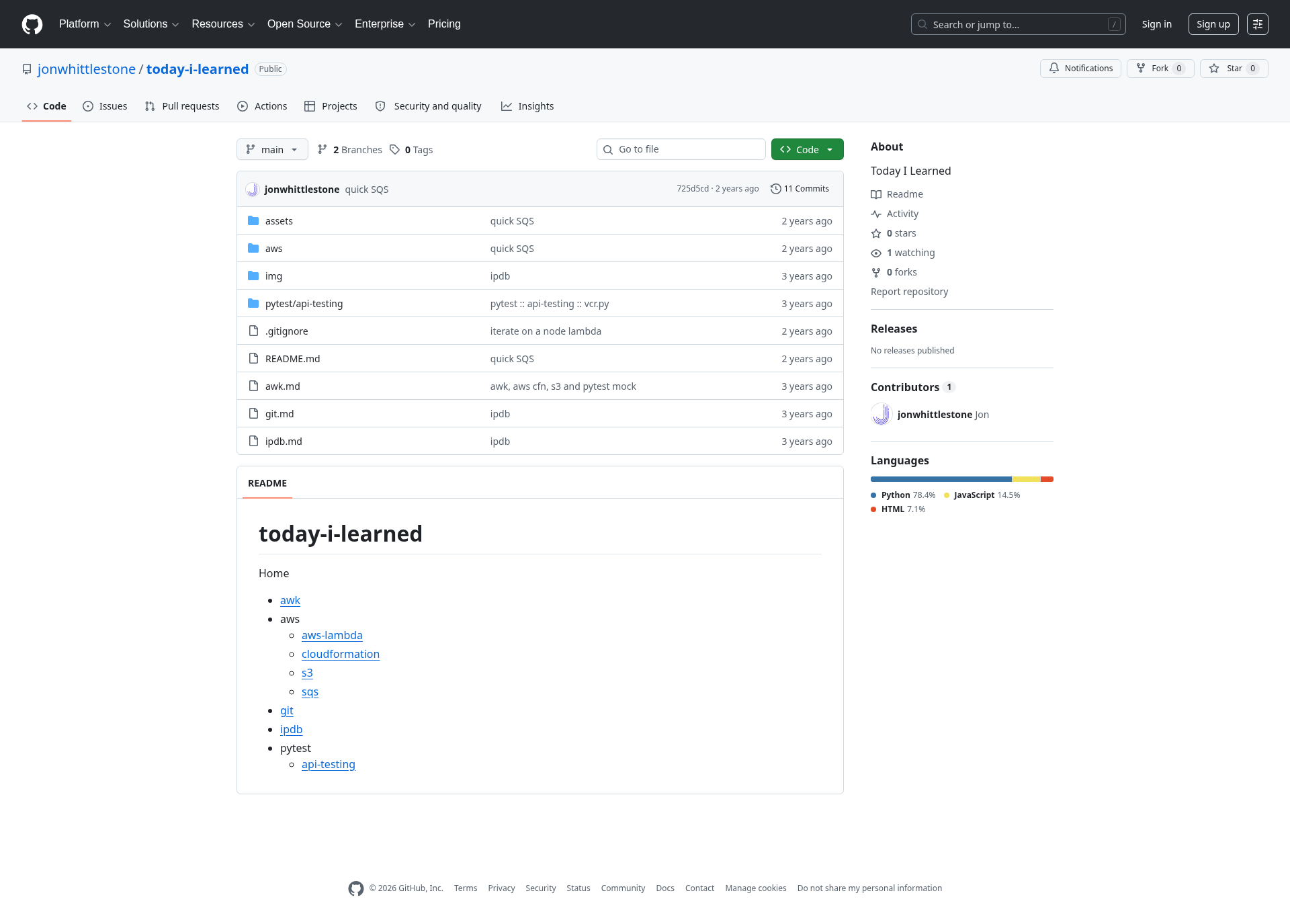This screenshot has width=1290, height=924.
Task: Open the Projects tab
Action: click(x=331, y=106)
